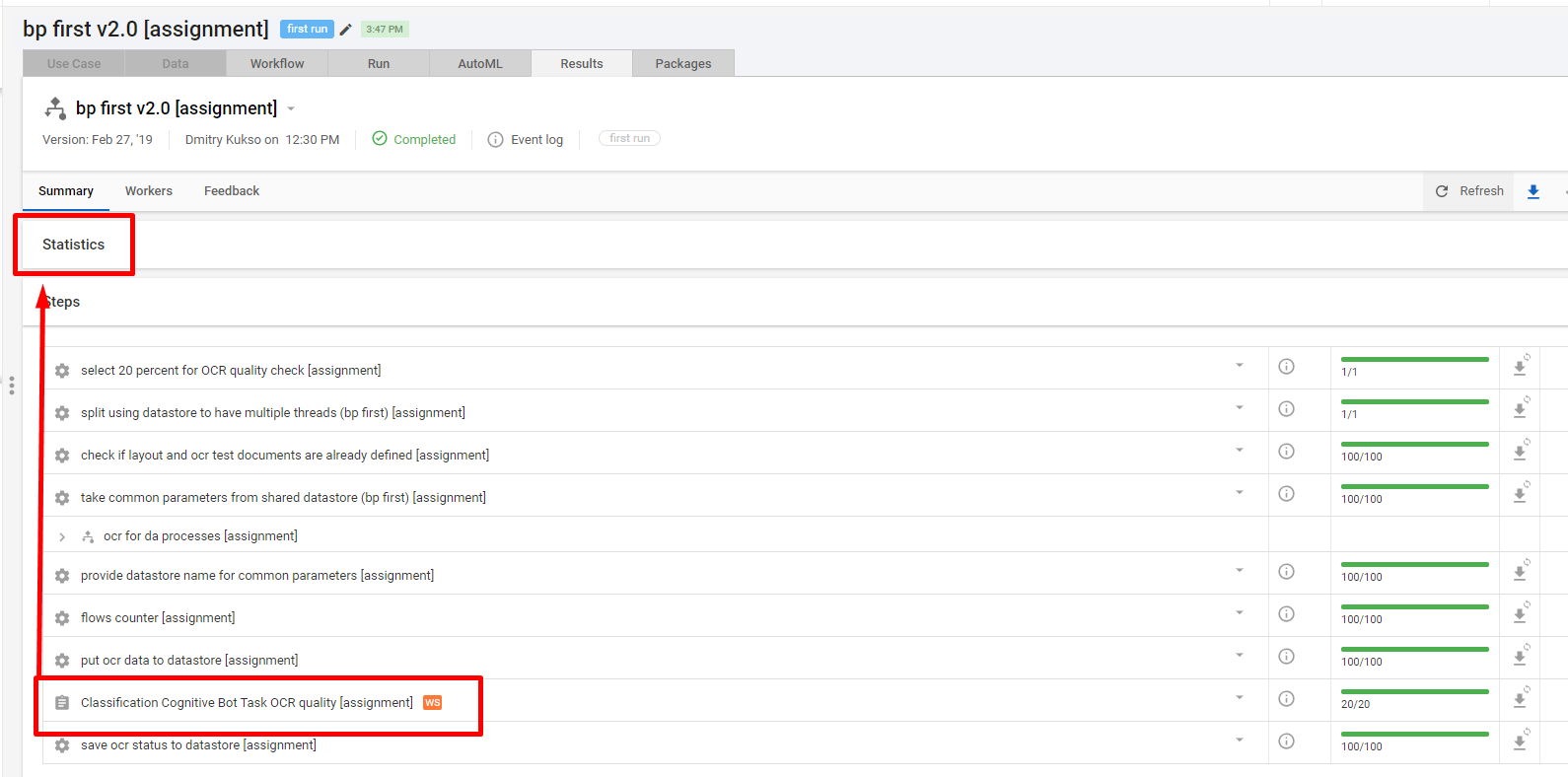The width and height of the screenshot is (1568, 777).
Task: Open the Packages tab
Action: click(x=683, y=63)
